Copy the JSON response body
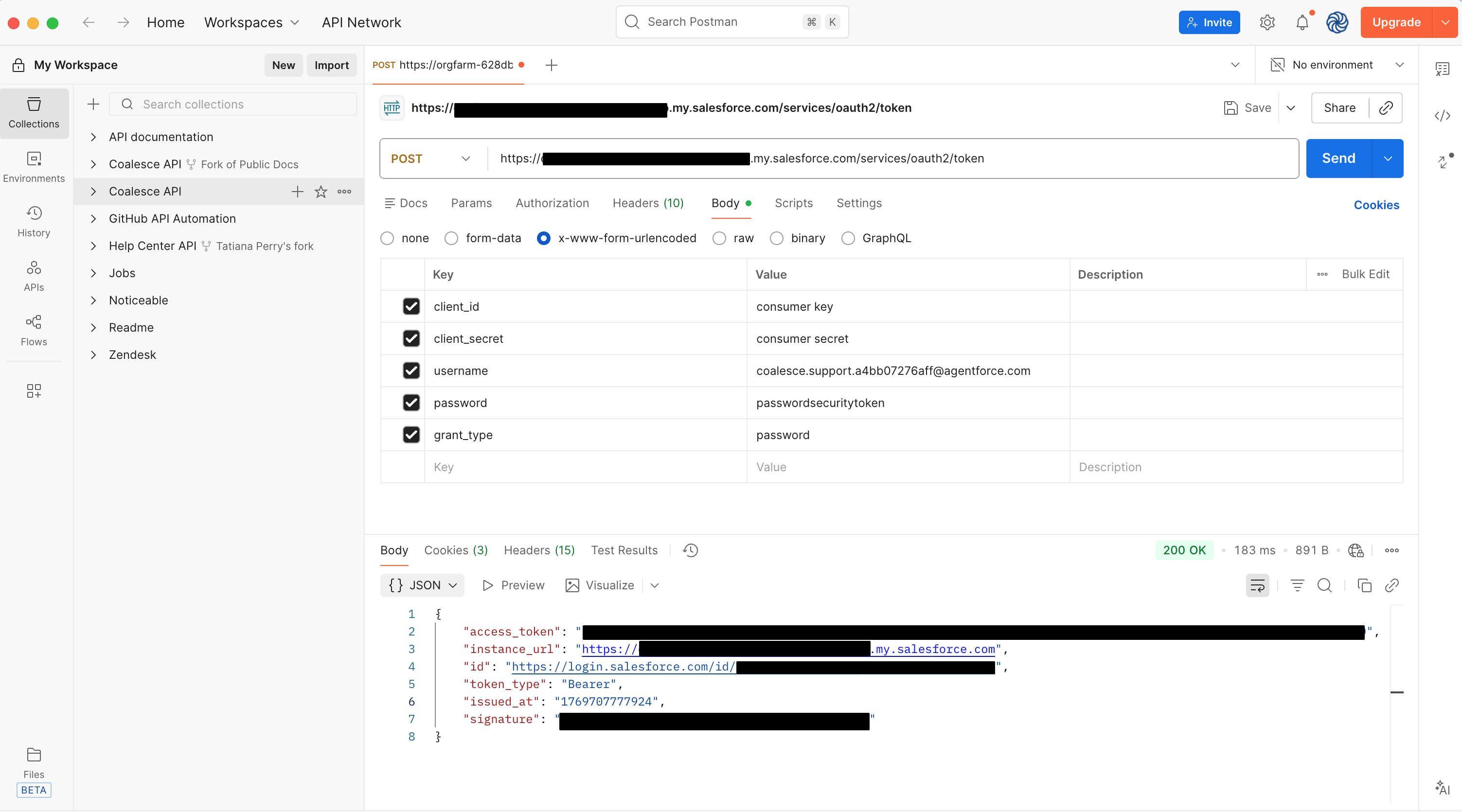Viewport: 1462px width, 812px height. click(1364, 585)
